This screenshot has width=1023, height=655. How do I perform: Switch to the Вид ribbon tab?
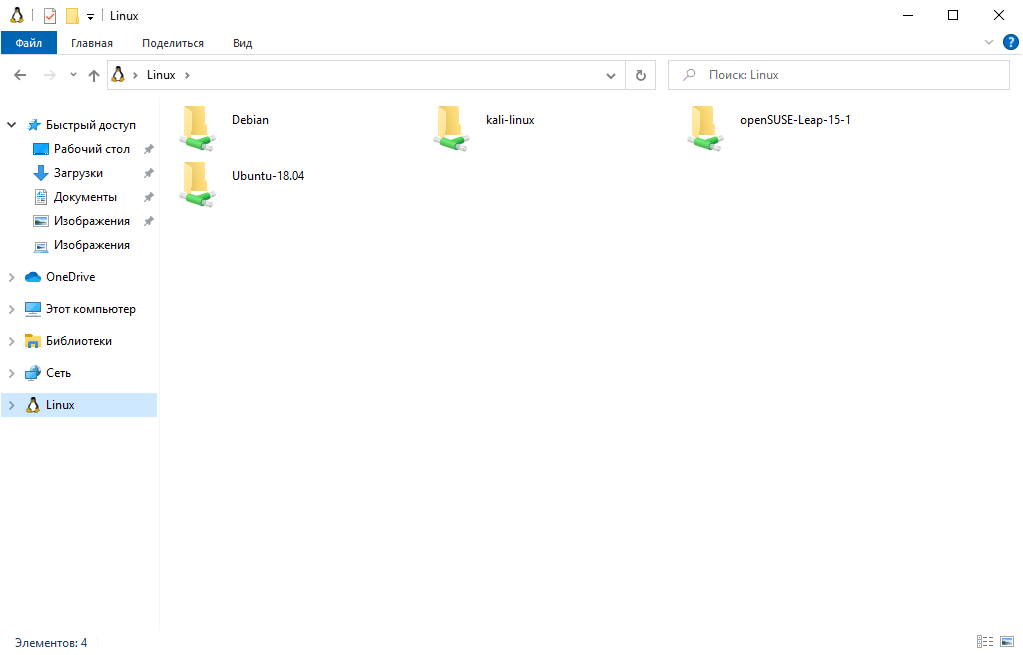(242, 43)
